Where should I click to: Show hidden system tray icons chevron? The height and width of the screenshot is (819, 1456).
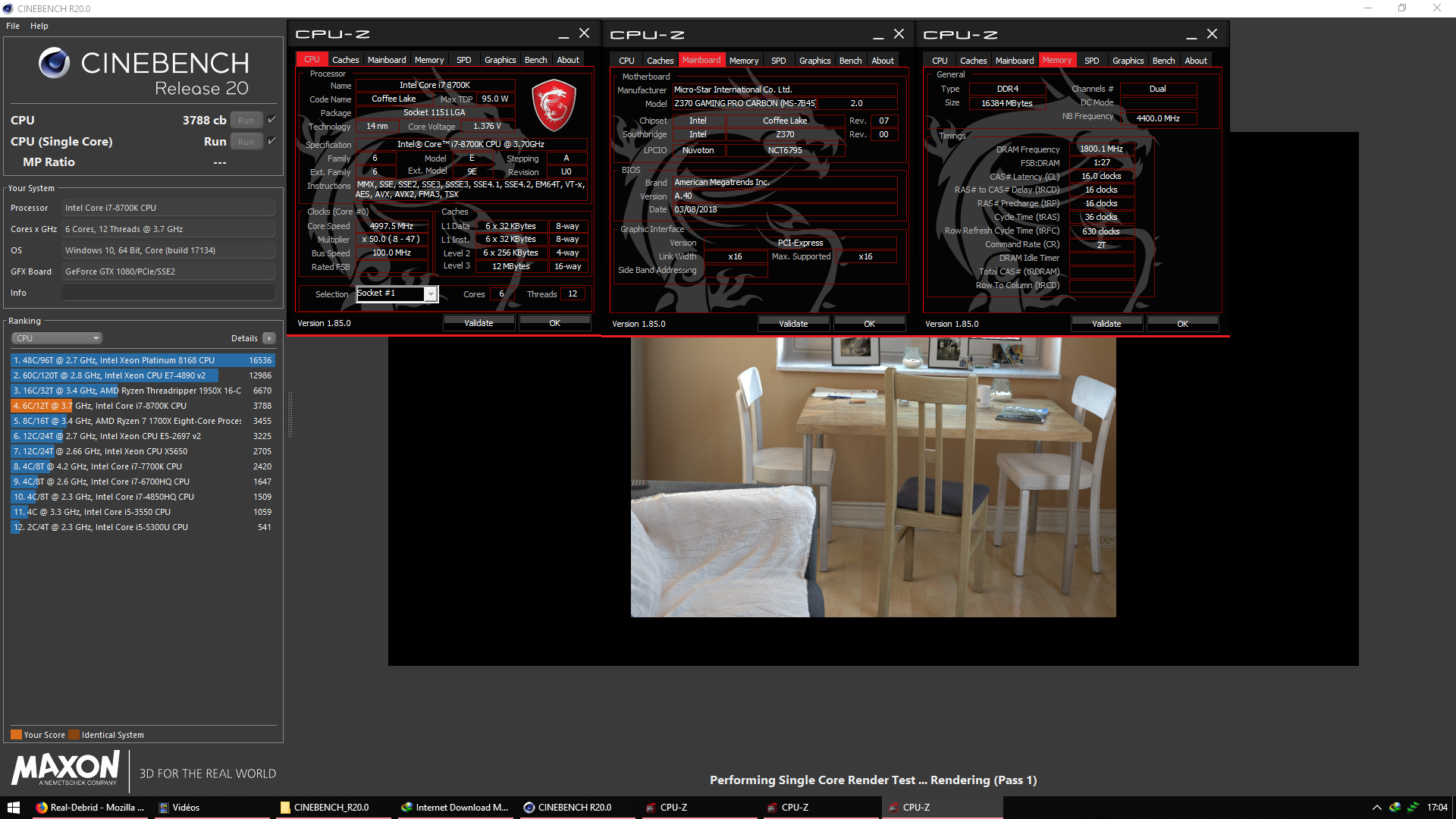point(1376,808)
